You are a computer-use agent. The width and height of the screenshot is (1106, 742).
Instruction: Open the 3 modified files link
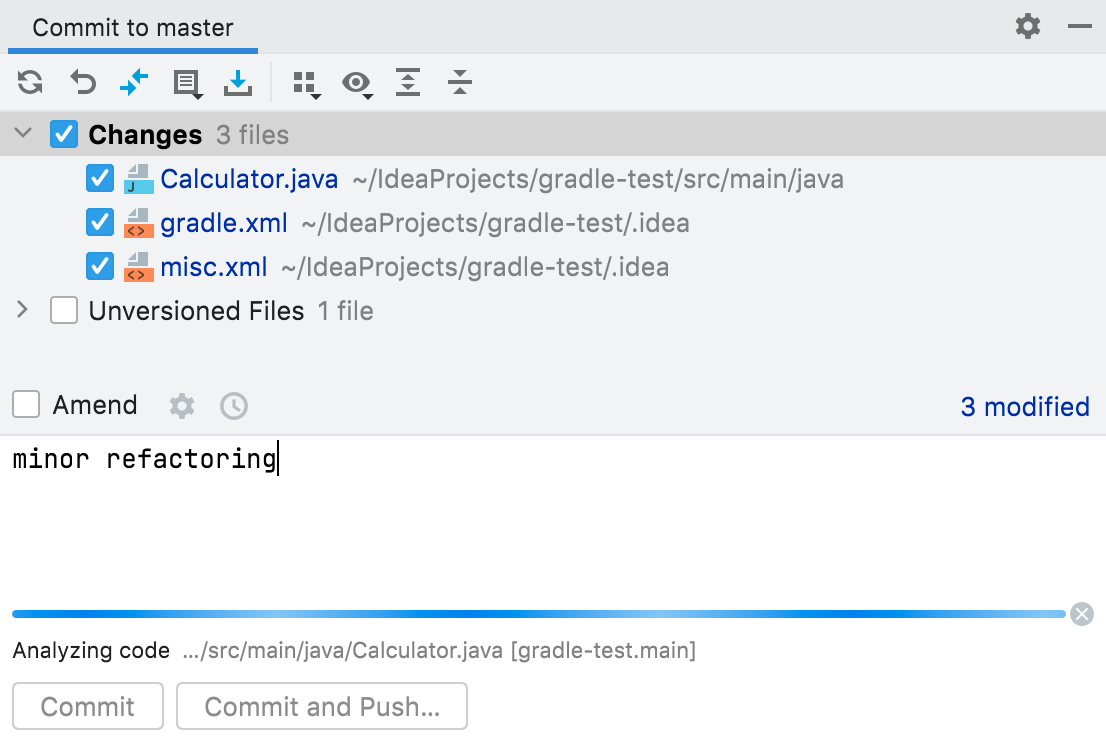pos(1024,406)
